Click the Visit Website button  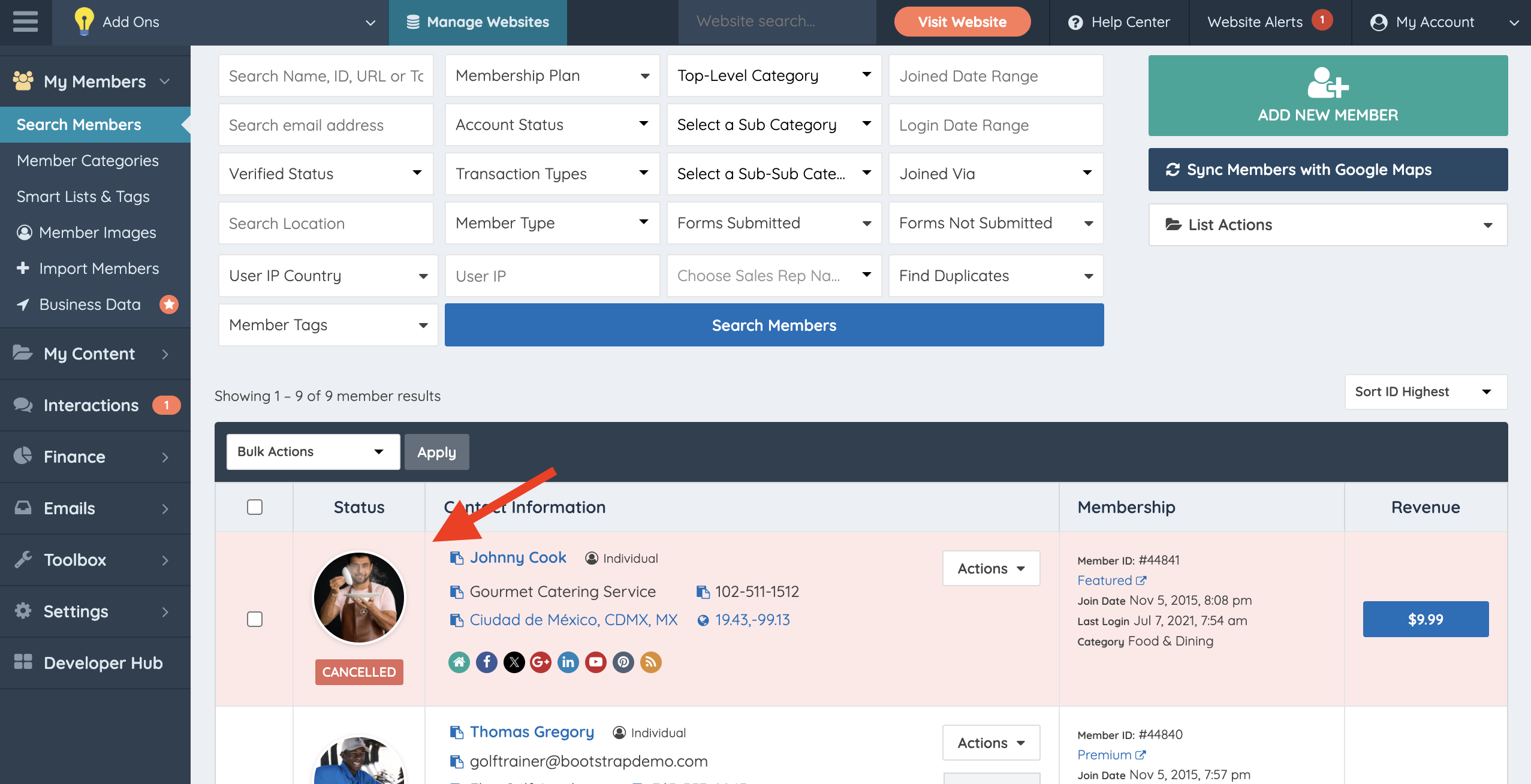pos(962,22)
